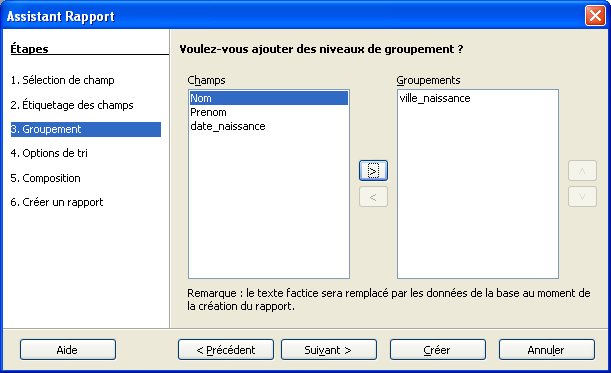The image size is (611, 373).
Task: Open step 5 Composition
Action: [45, 178]
